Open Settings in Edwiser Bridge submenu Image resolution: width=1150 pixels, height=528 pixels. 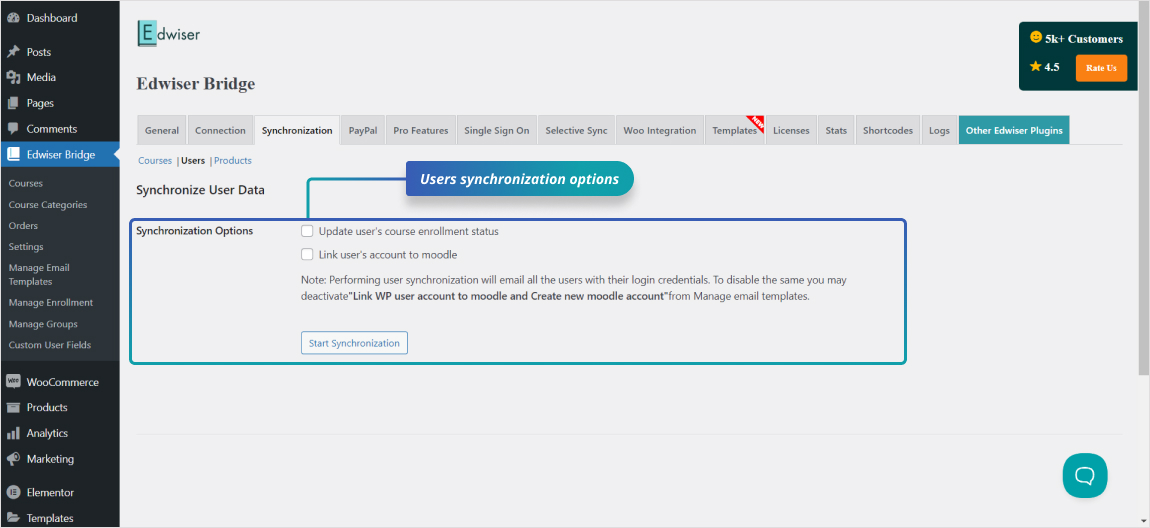[x=26, y=246]
